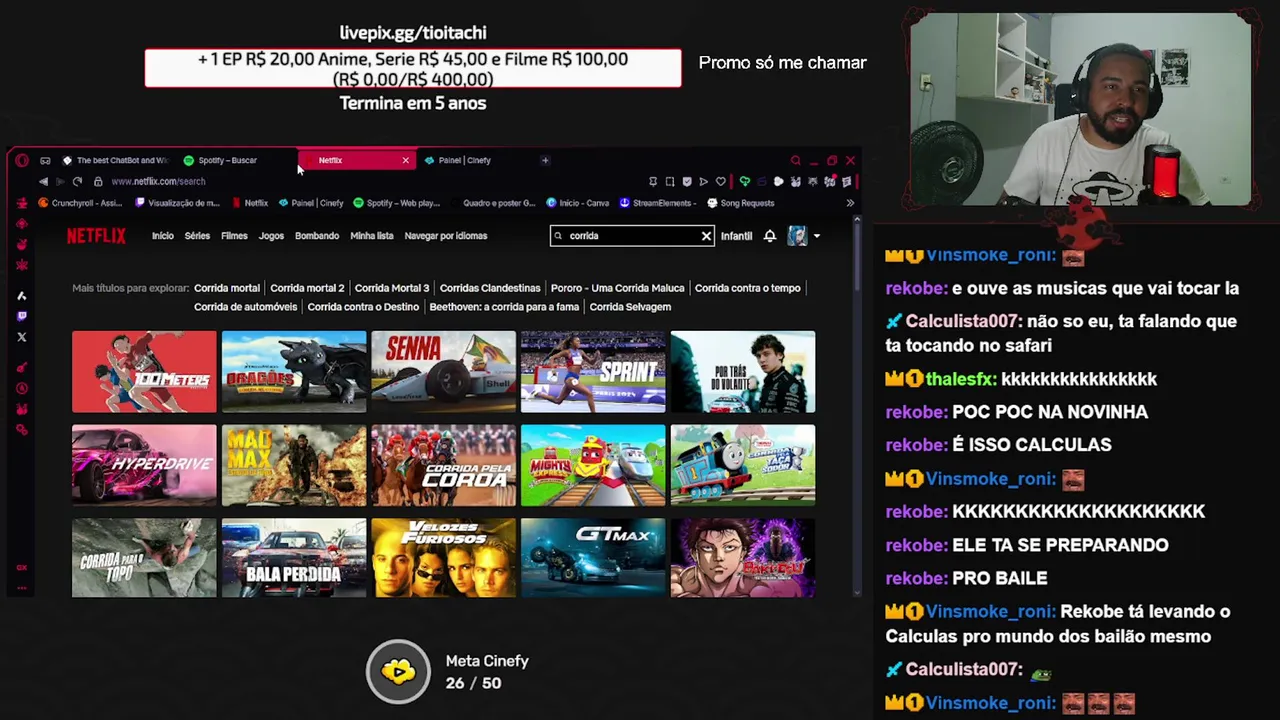Select the Corrida mortal suggestion

click(x=227, y=288)
